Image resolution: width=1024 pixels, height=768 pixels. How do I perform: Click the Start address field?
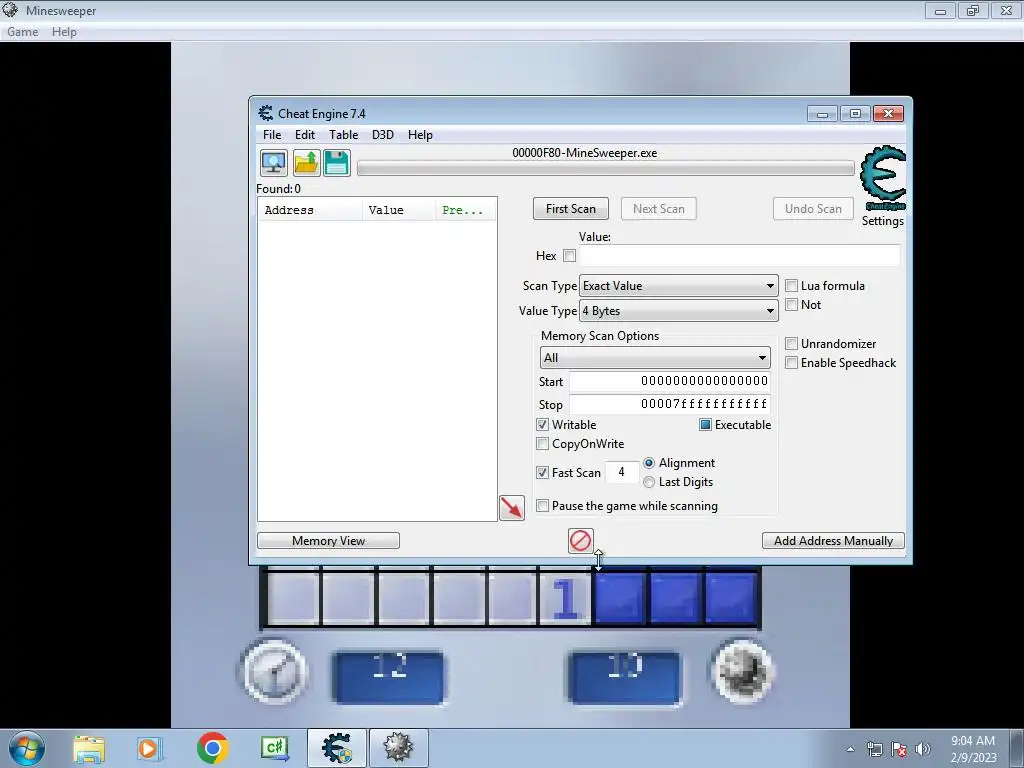point(670,381)
